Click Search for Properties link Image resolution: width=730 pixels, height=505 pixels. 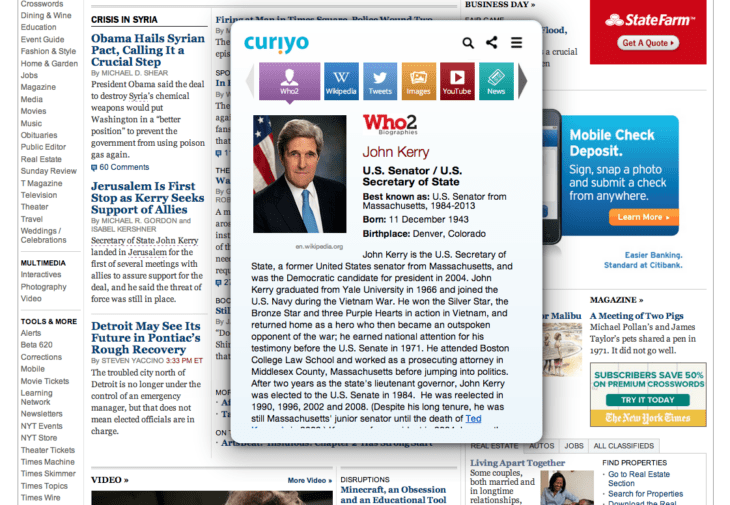point(645,494)
